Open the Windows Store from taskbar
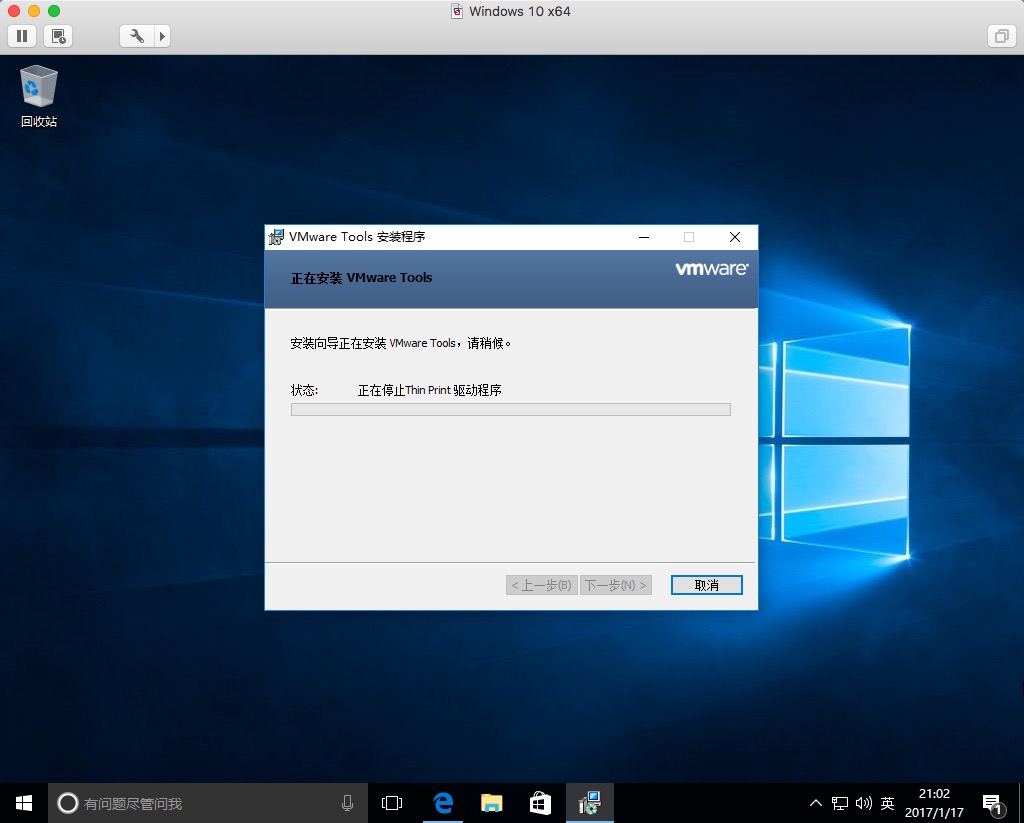This screenshot has height=823, width=1024. click(x=540, y=803)
